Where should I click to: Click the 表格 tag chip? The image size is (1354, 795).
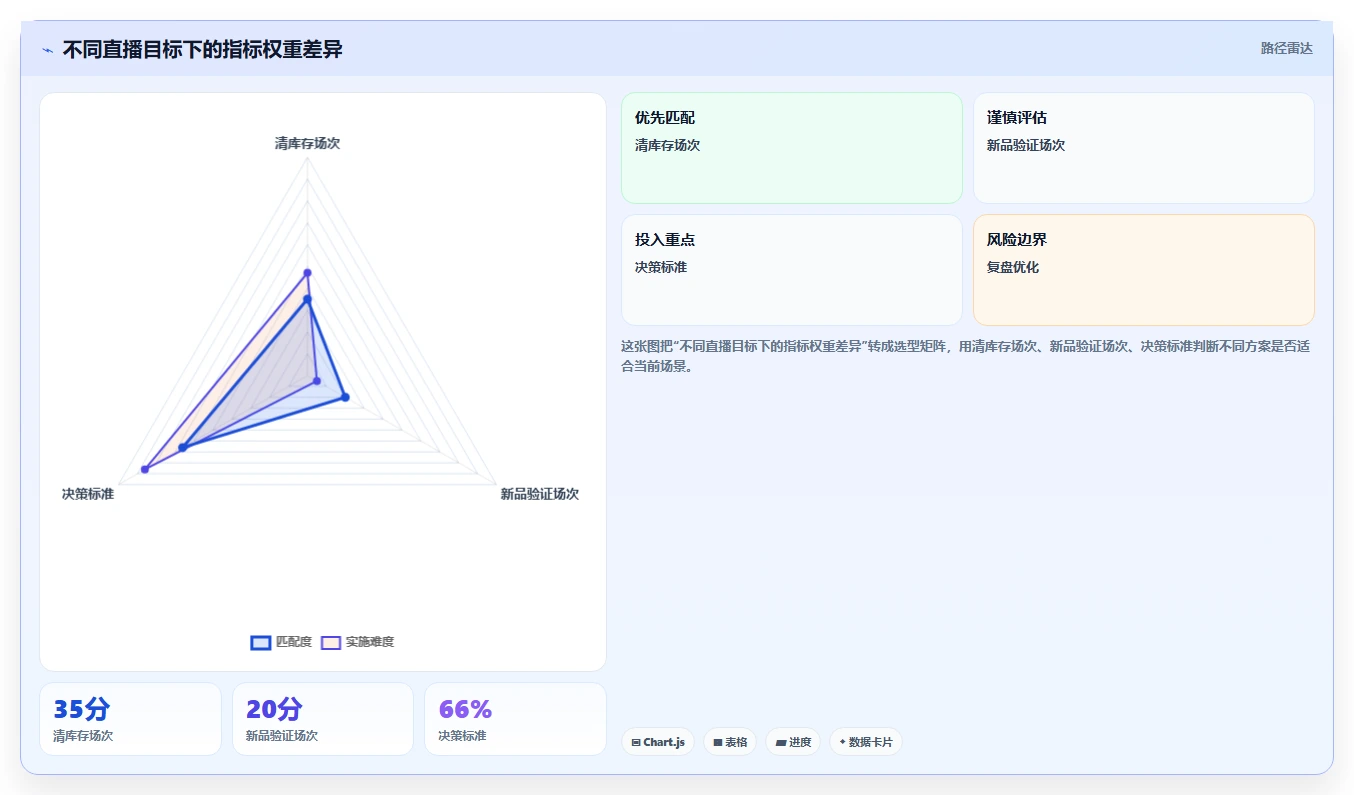click(730, 742)
